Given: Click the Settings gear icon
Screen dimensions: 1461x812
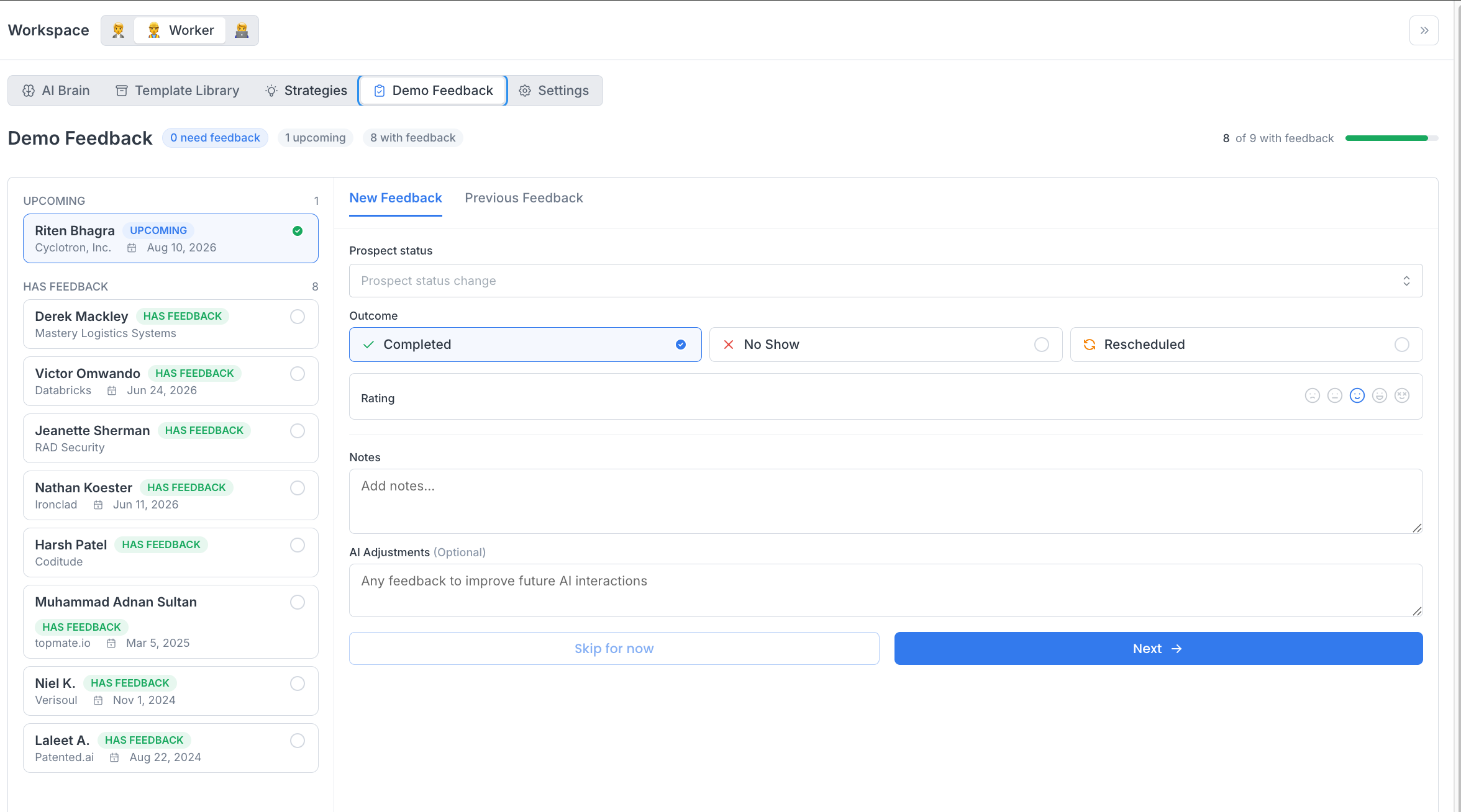Looking at the screenshot, I should pos(525,91).
